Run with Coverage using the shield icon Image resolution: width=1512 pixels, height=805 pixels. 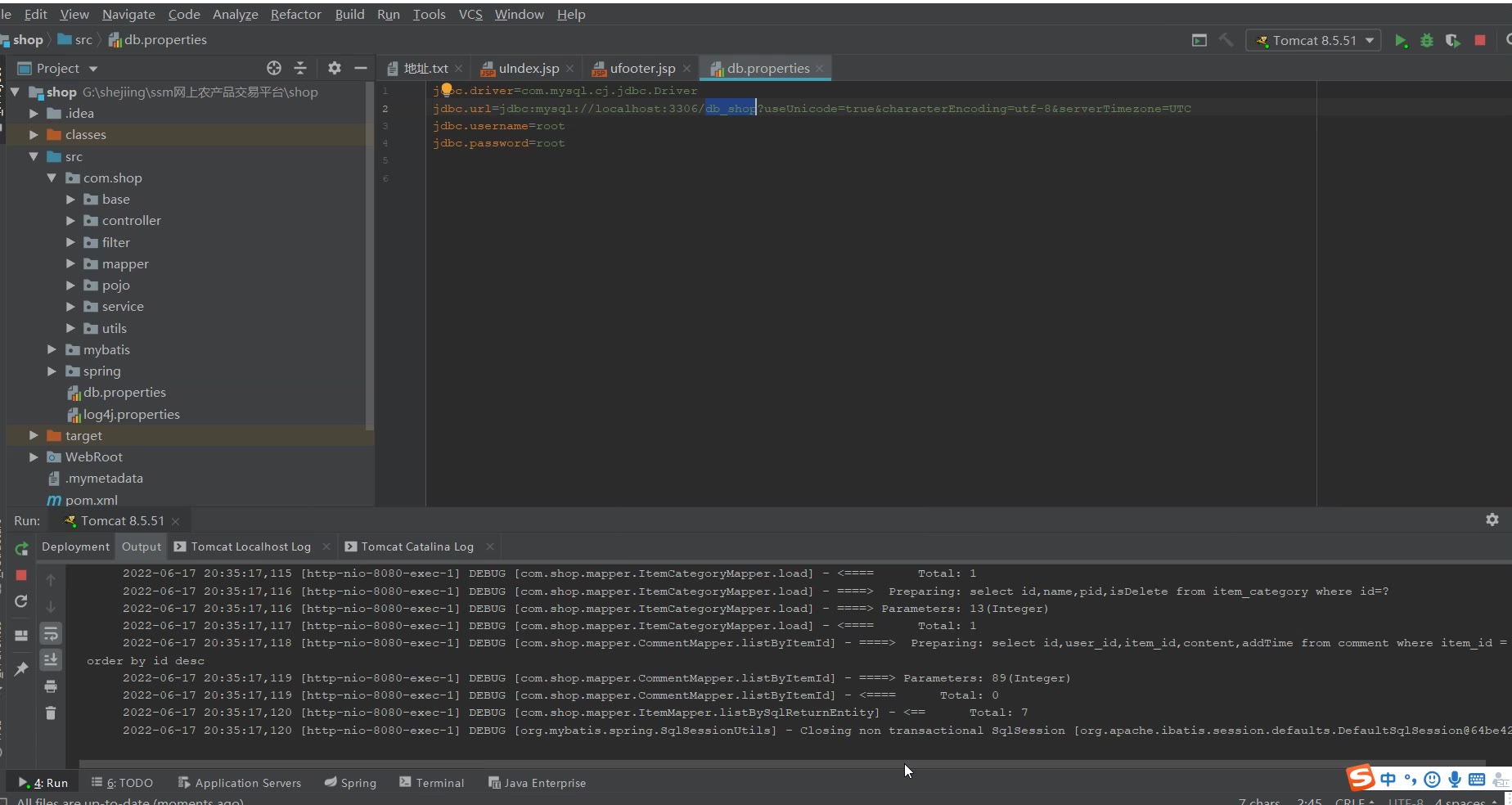click(x=1453, y=41)
